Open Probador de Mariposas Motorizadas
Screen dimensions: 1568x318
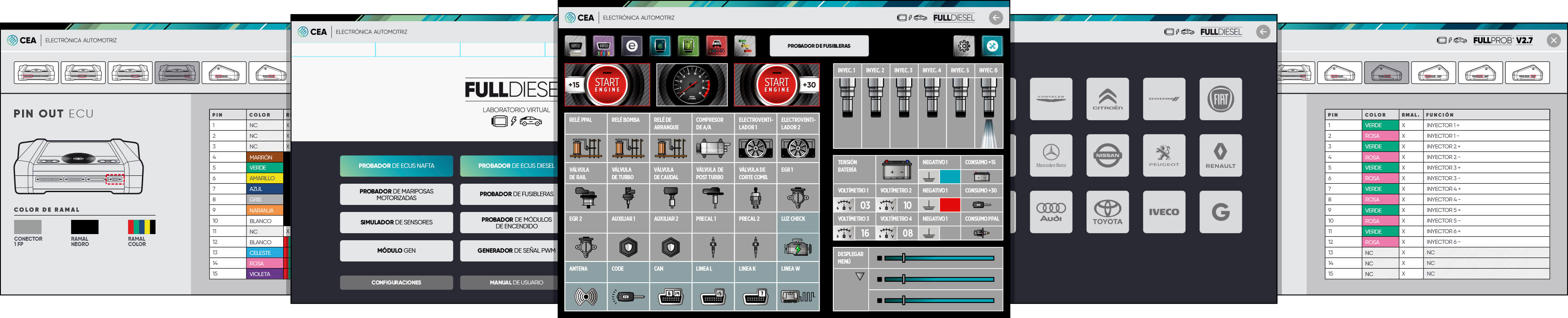click(396, 195)
